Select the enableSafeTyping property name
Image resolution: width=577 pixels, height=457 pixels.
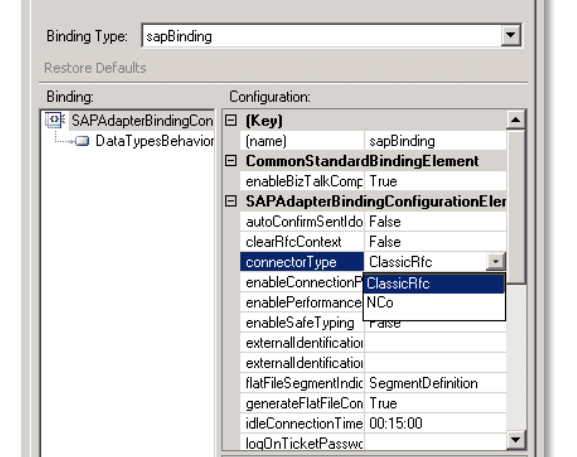coord(302,323)
